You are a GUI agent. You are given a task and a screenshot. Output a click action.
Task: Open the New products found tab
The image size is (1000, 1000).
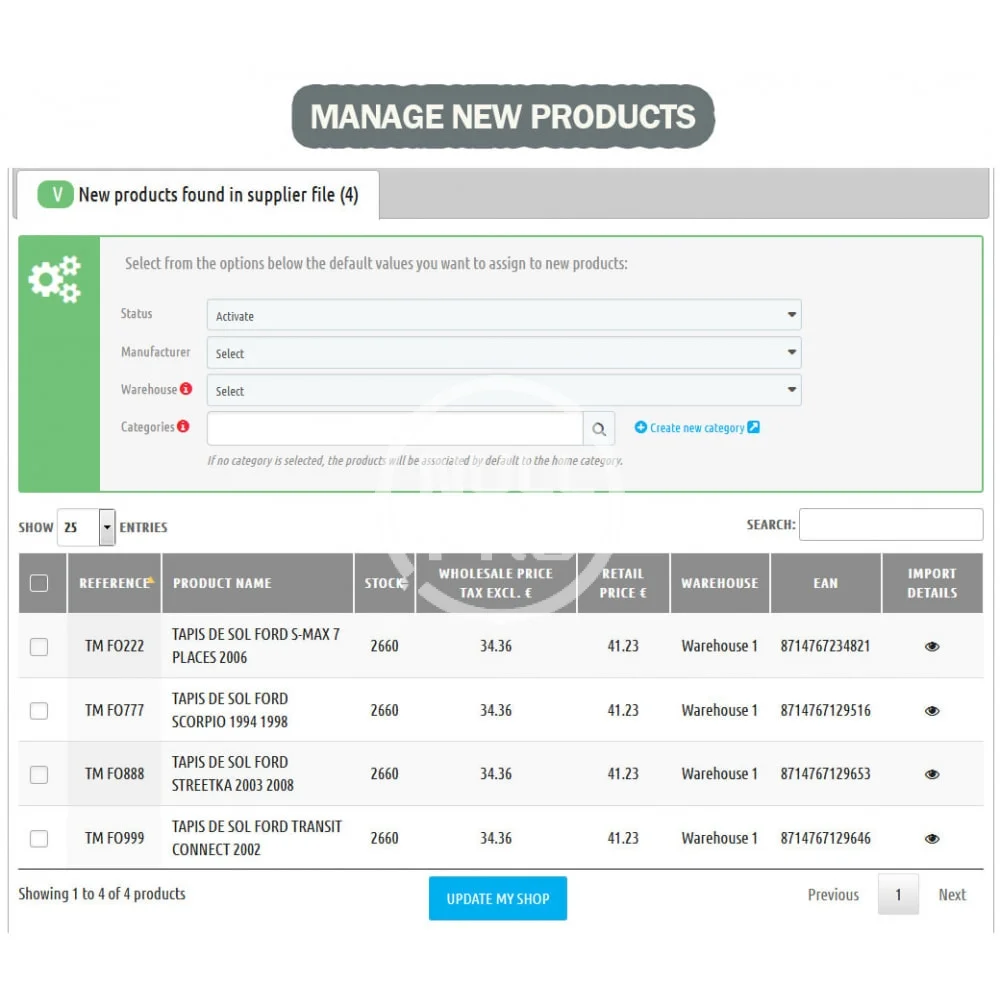tap(198, 195)
